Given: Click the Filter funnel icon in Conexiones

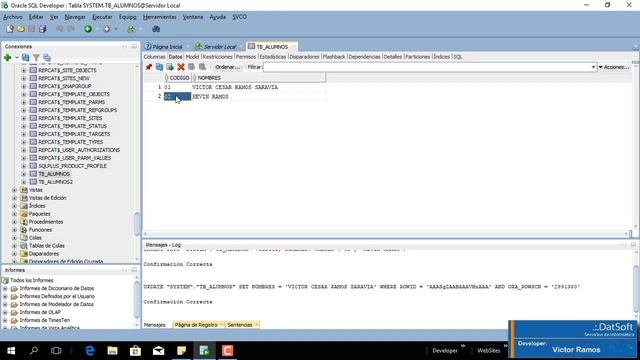Looking at the screenshot, I should 36,58.
